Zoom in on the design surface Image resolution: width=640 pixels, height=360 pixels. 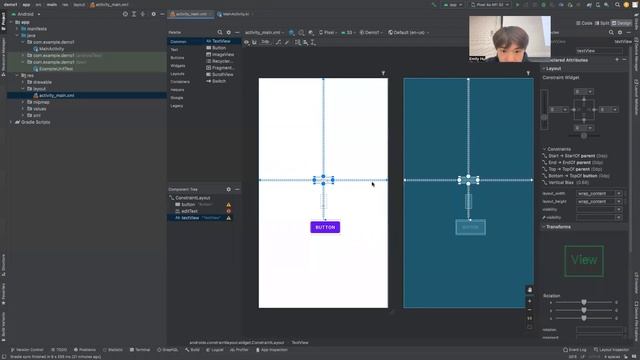pos(530,301)
